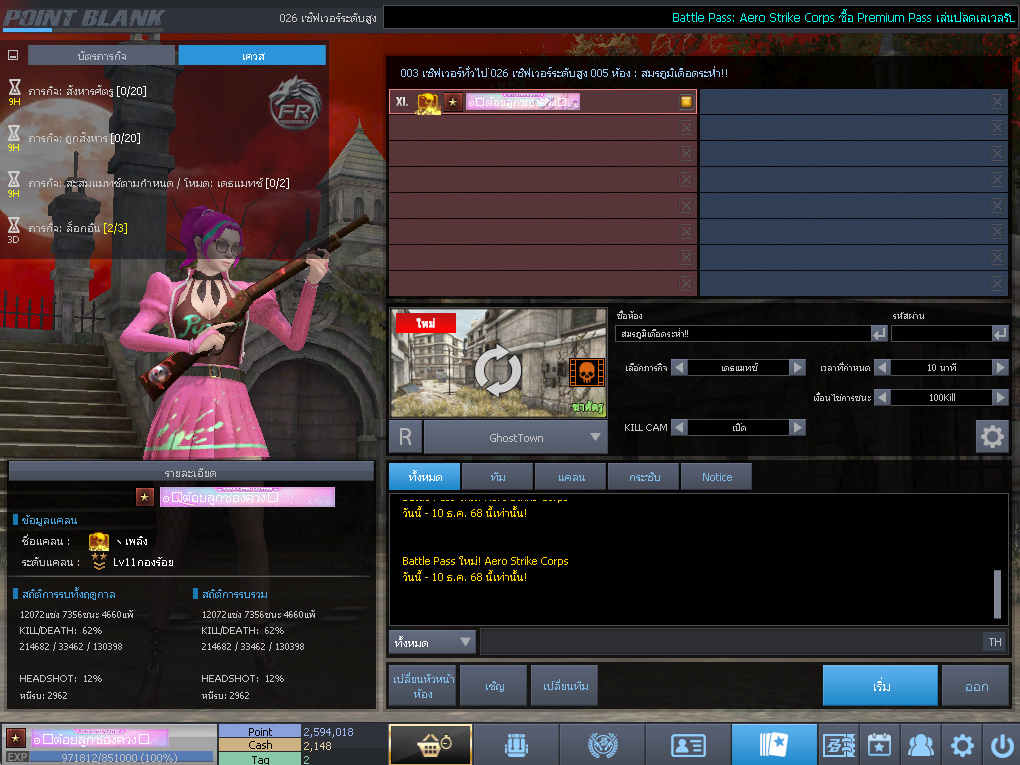Select the blue quest tab in mission panel
The image size is (1020, 765).
pyautogui.click(x=252, y=56)
